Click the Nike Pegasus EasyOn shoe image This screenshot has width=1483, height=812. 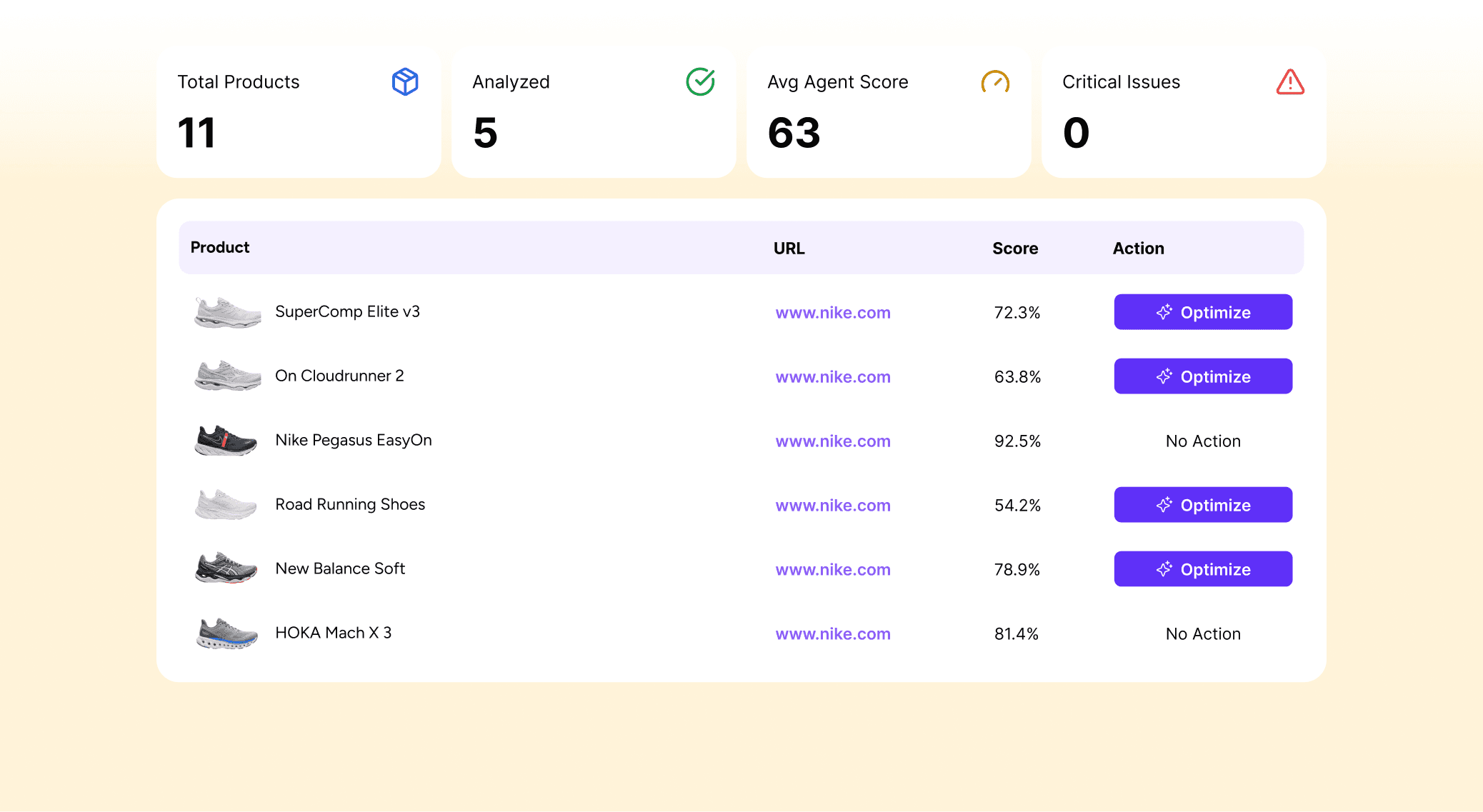(x=226, y=441)
